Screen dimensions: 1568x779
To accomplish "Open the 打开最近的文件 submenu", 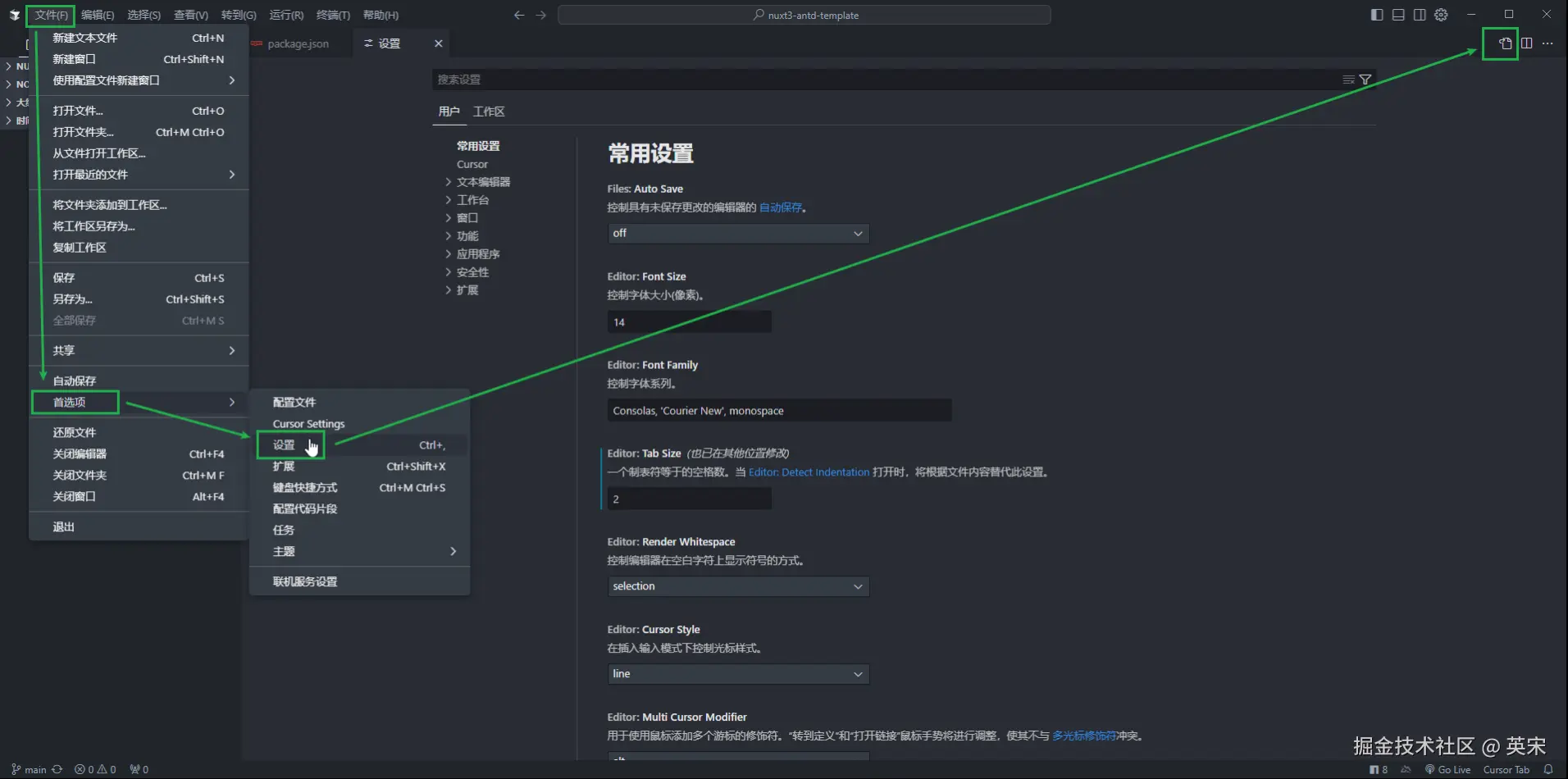I will [139, 175].
